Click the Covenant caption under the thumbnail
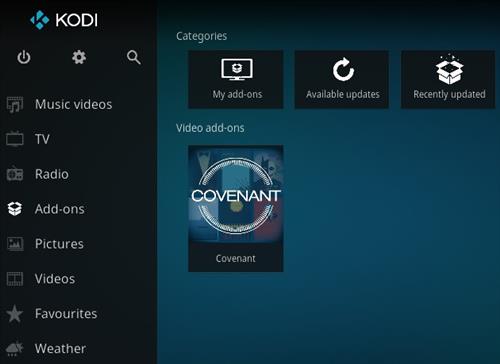 coord(236,258)
